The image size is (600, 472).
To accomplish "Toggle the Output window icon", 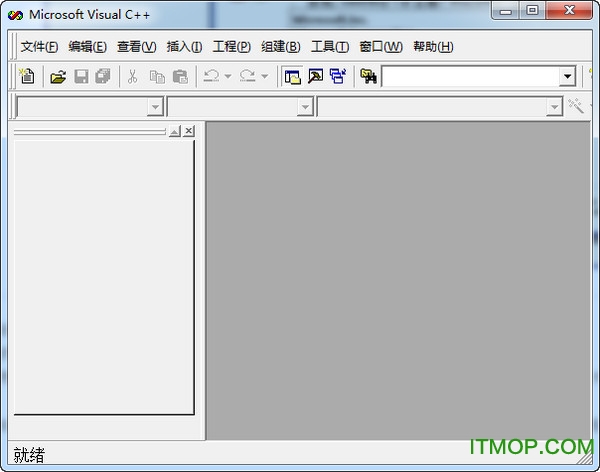I will coord(316,76).
